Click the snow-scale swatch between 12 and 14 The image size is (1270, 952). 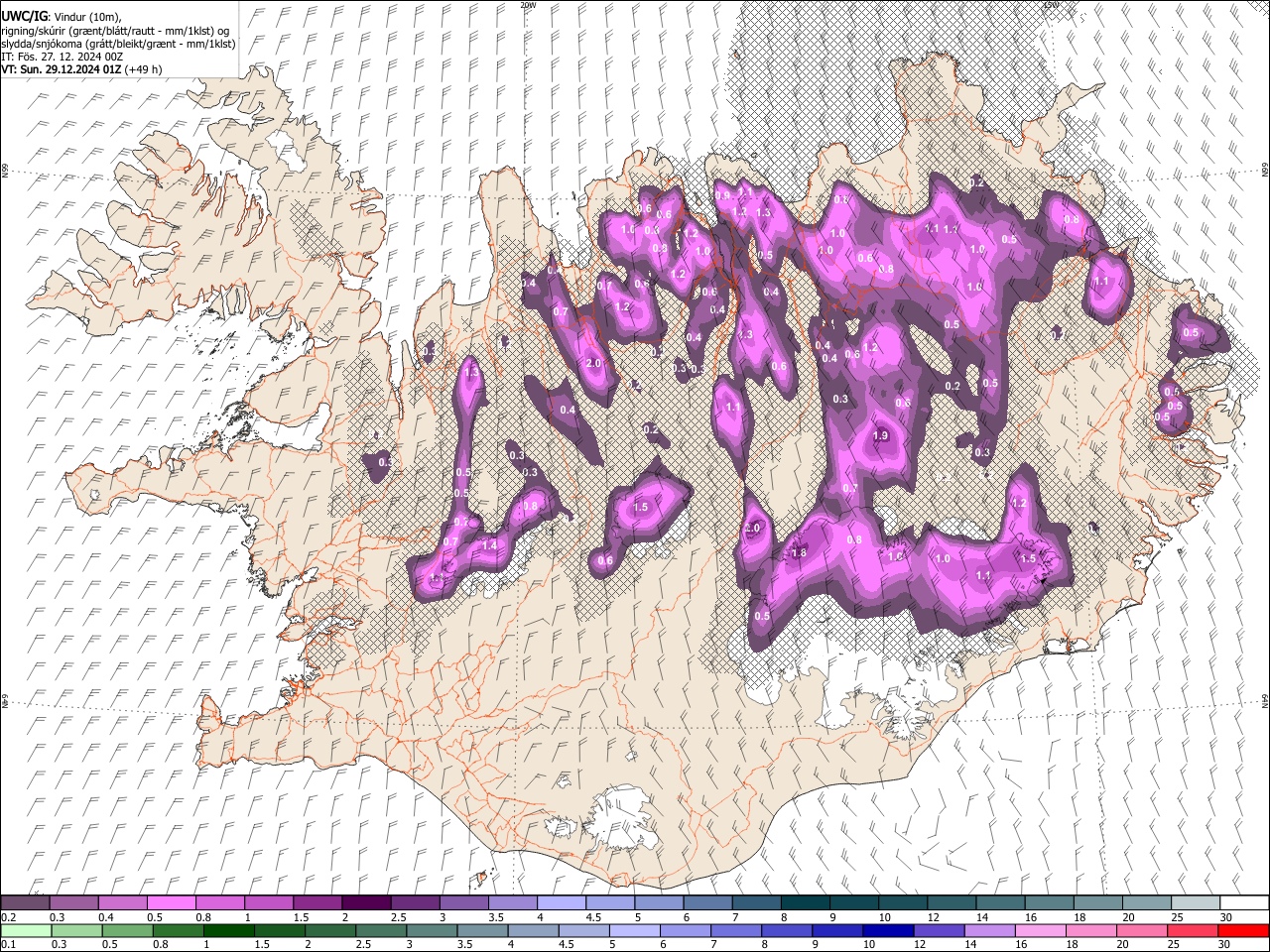pos(952,903)
